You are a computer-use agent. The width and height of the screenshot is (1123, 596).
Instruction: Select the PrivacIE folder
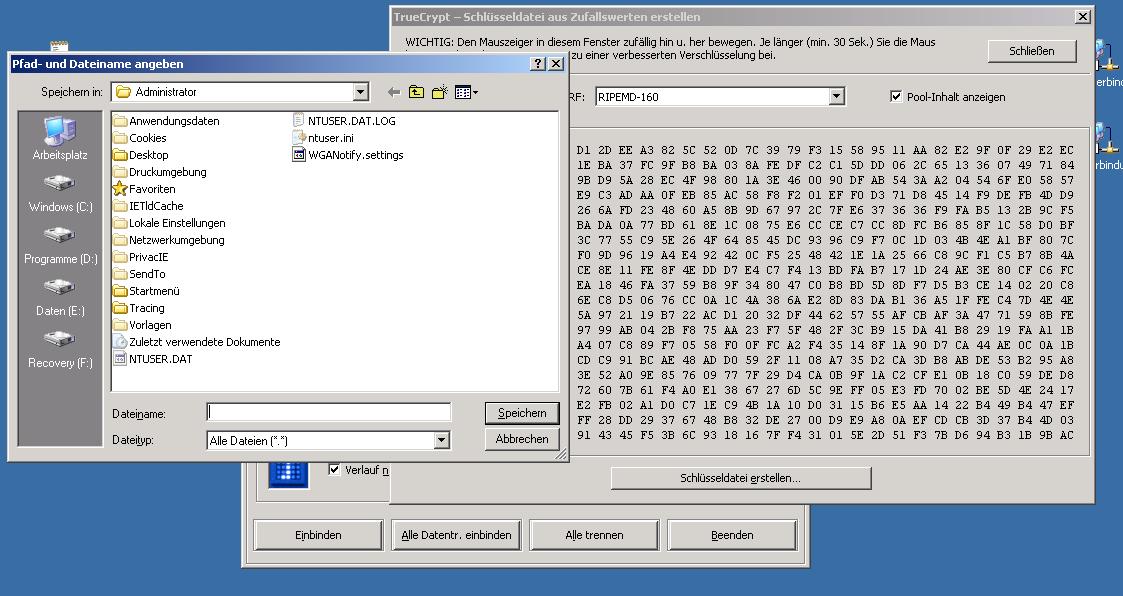(140, 257)
